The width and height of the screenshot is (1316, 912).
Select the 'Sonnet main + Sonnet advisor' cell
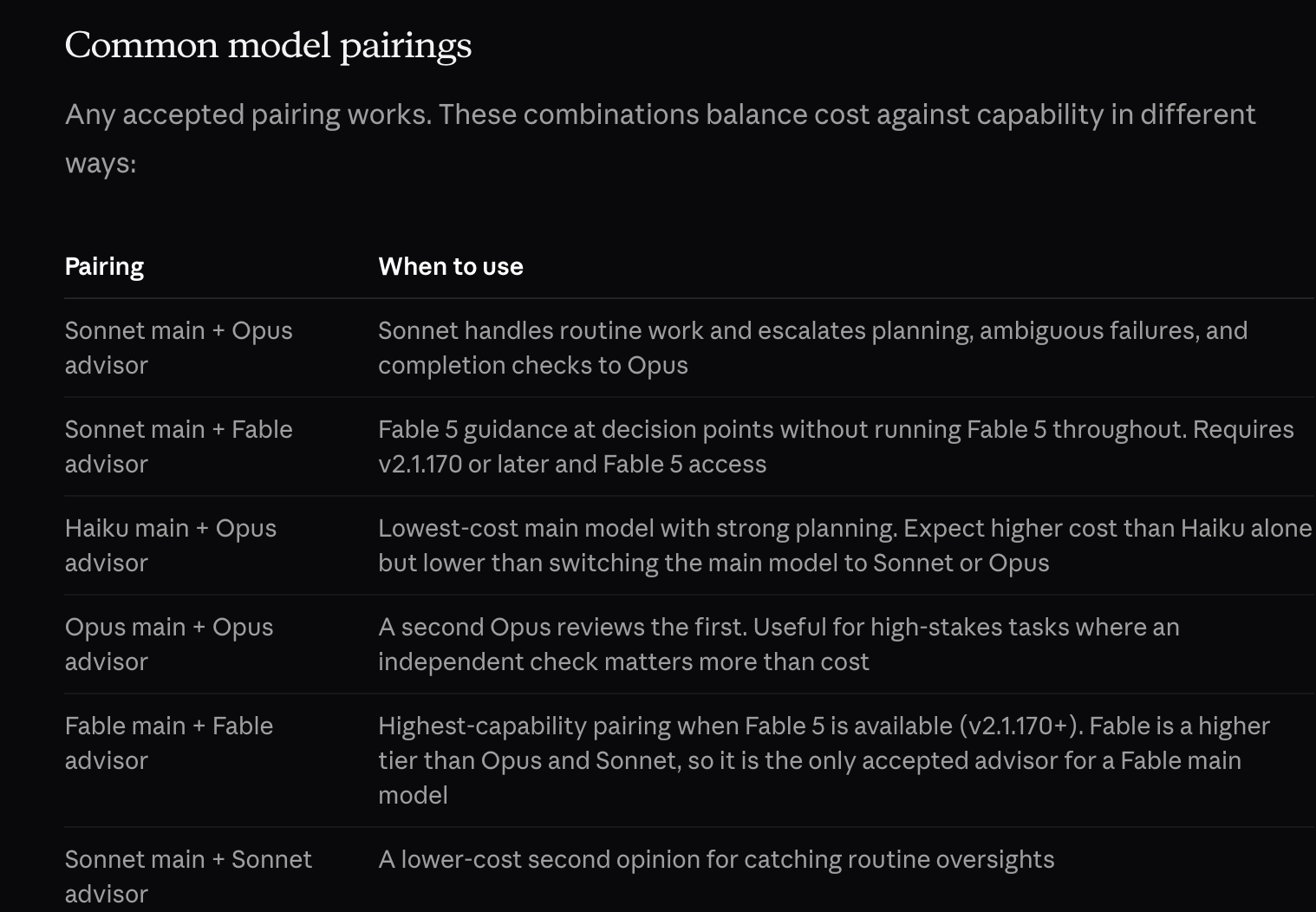click(x=188, y=876)
